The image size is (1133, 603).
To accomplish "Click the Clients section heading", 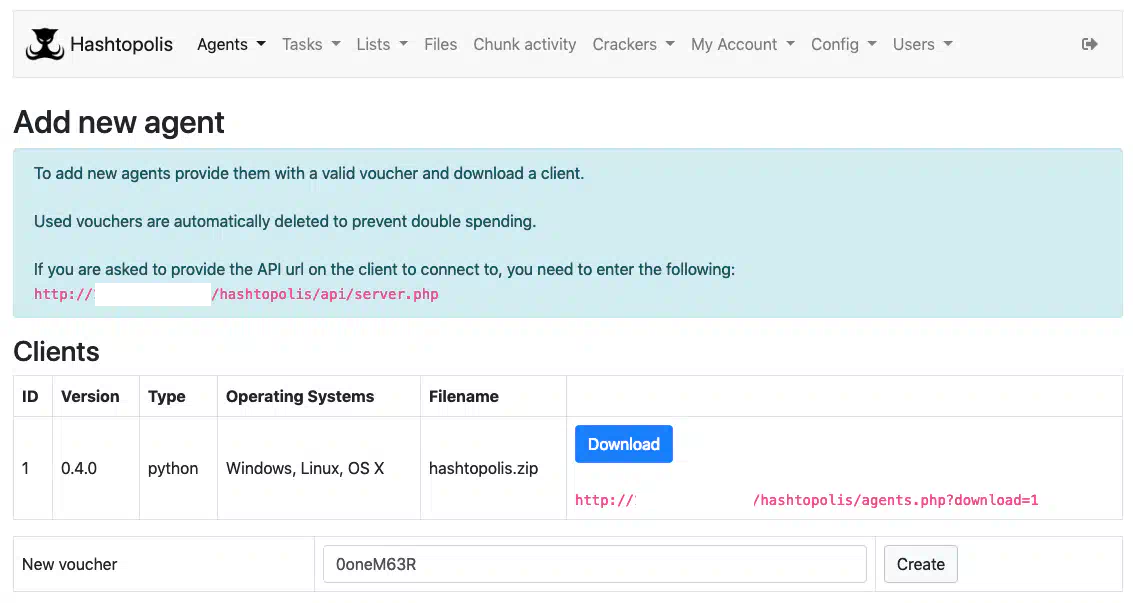I will tap(56, 352).
